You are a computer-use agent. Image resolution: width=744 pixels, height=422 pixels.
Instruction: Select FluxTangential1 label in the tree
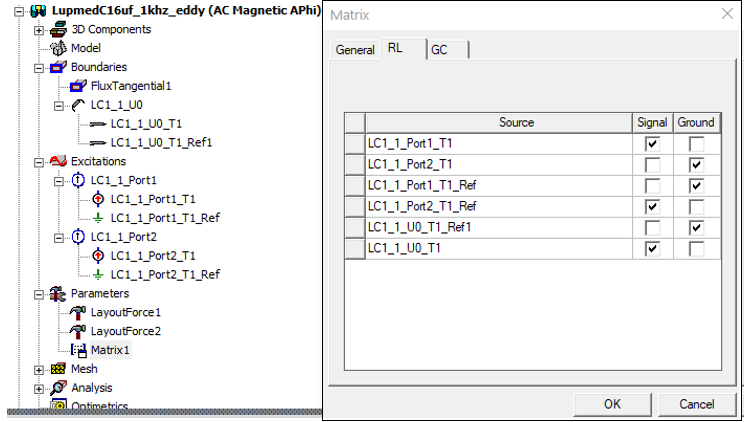(x=131, y=86)
